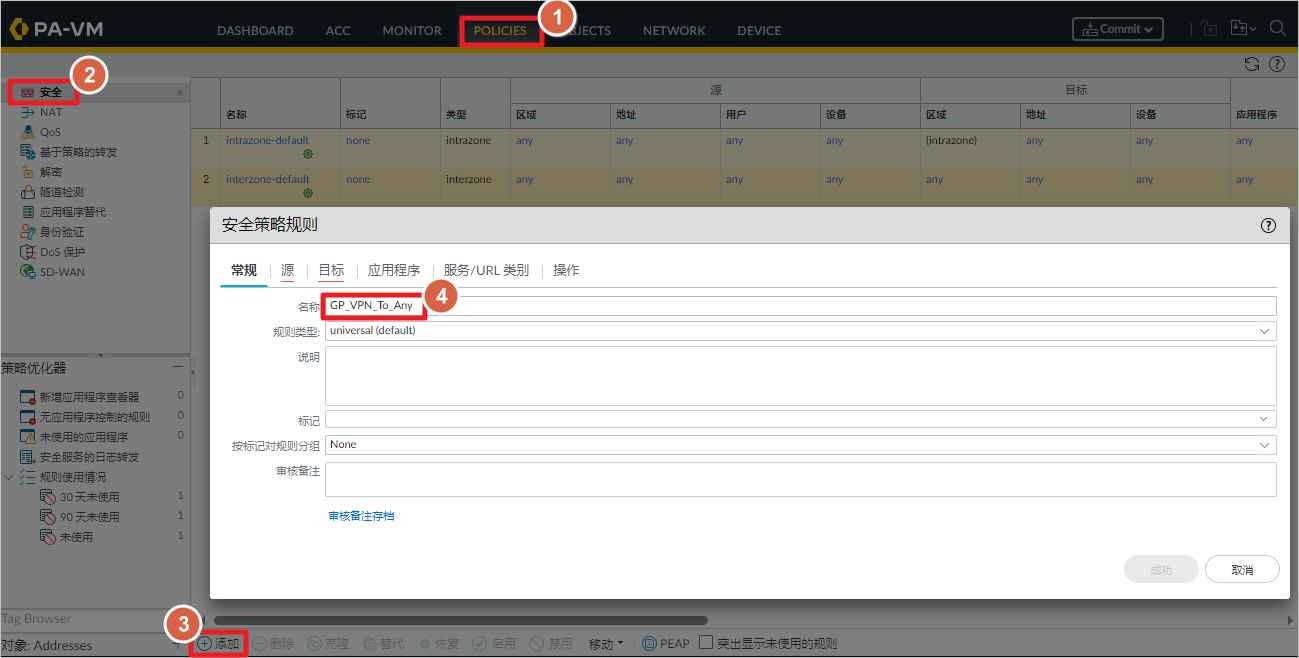Open 未使用的应用程序 optimizer entry
The width and height of the screenshot is (1299, 658).
tap(84, 437)
